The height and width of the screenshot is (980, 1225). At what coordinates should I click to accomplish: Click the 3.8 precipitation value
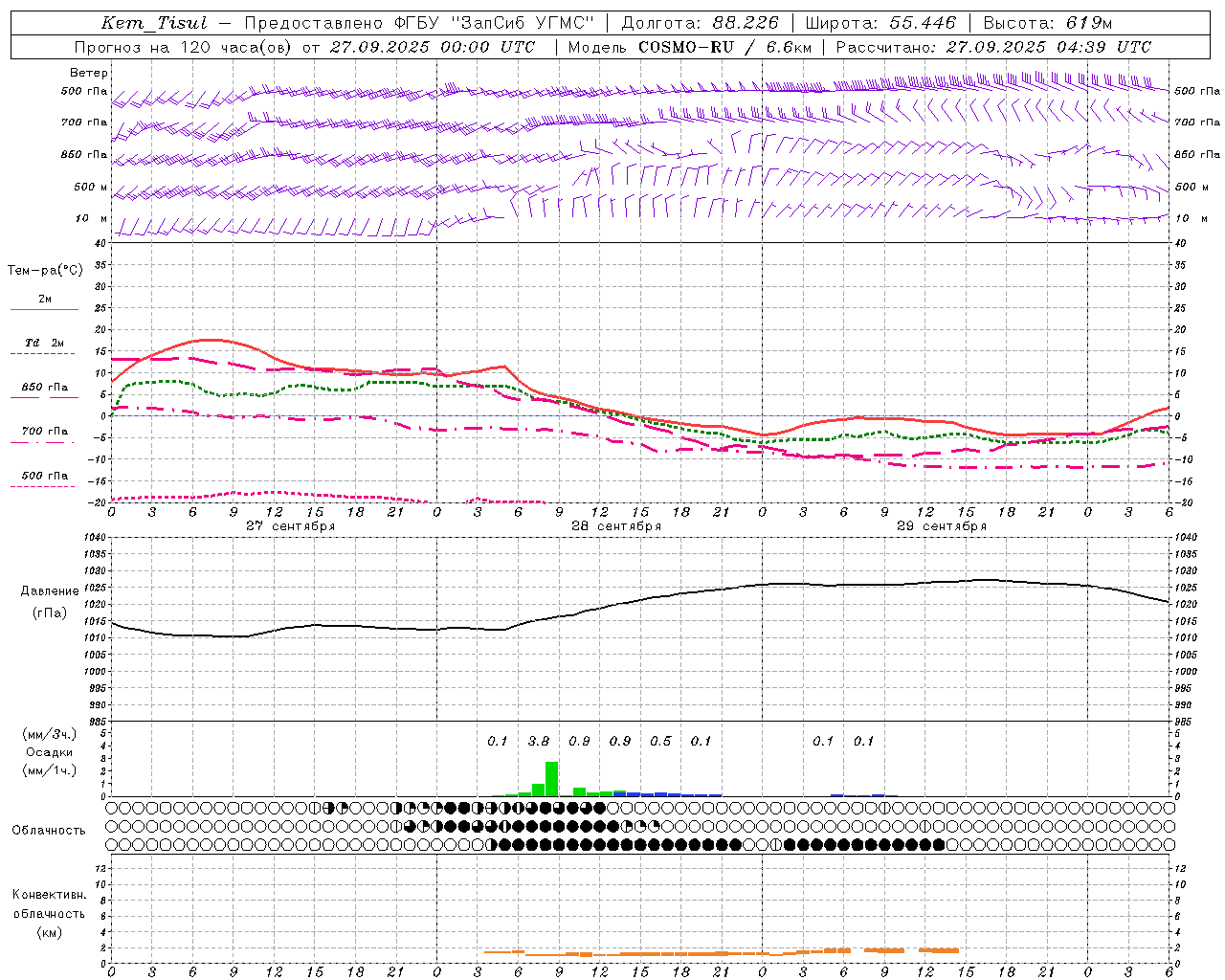pos(539,741)
